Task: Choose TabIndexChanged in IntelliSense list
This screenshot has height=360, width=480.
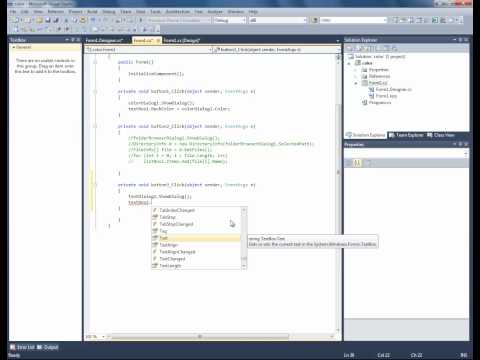Action: point(196,210)
